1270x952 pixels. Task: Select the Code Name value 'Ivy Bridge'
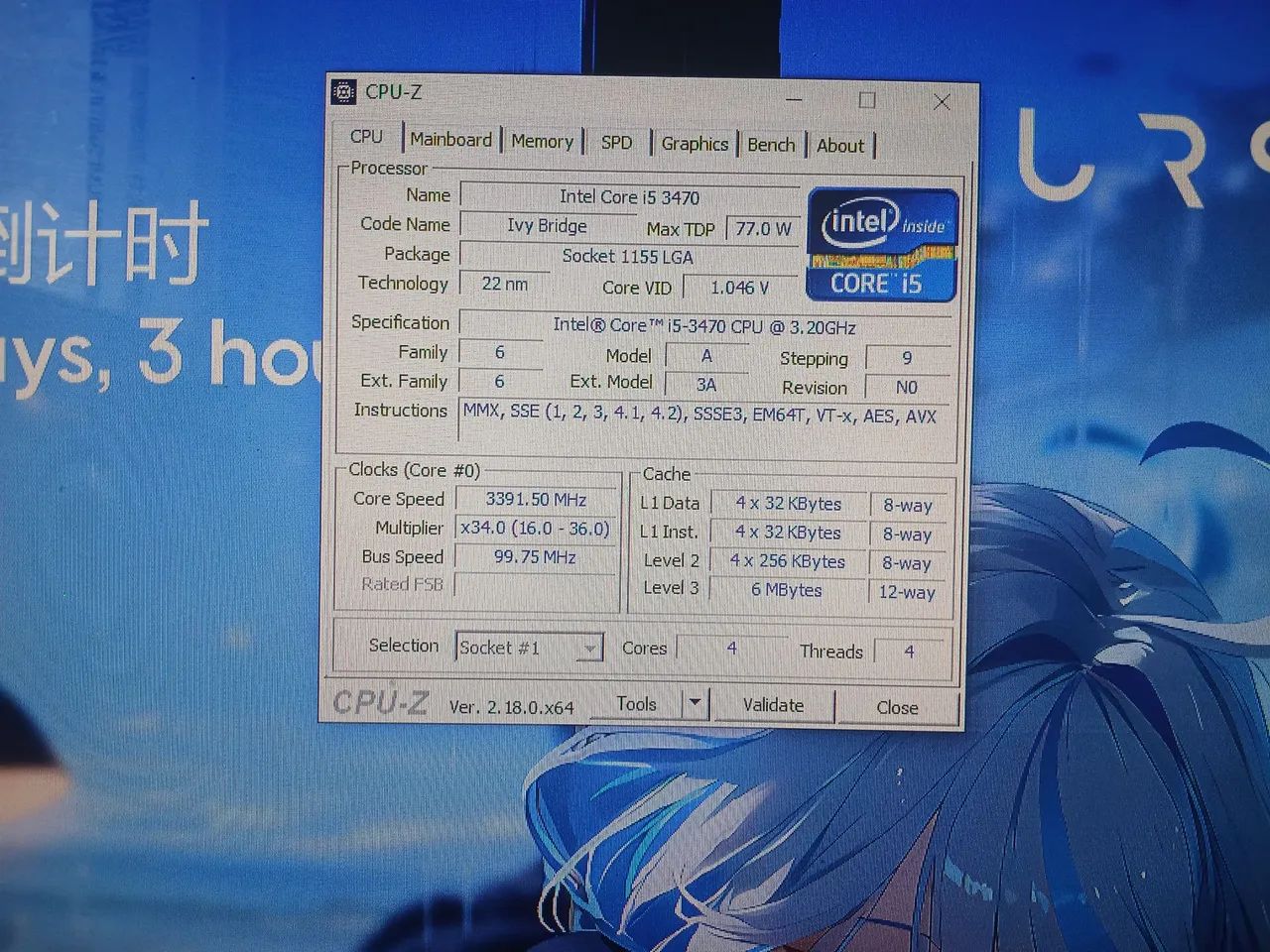pos(547,226)
